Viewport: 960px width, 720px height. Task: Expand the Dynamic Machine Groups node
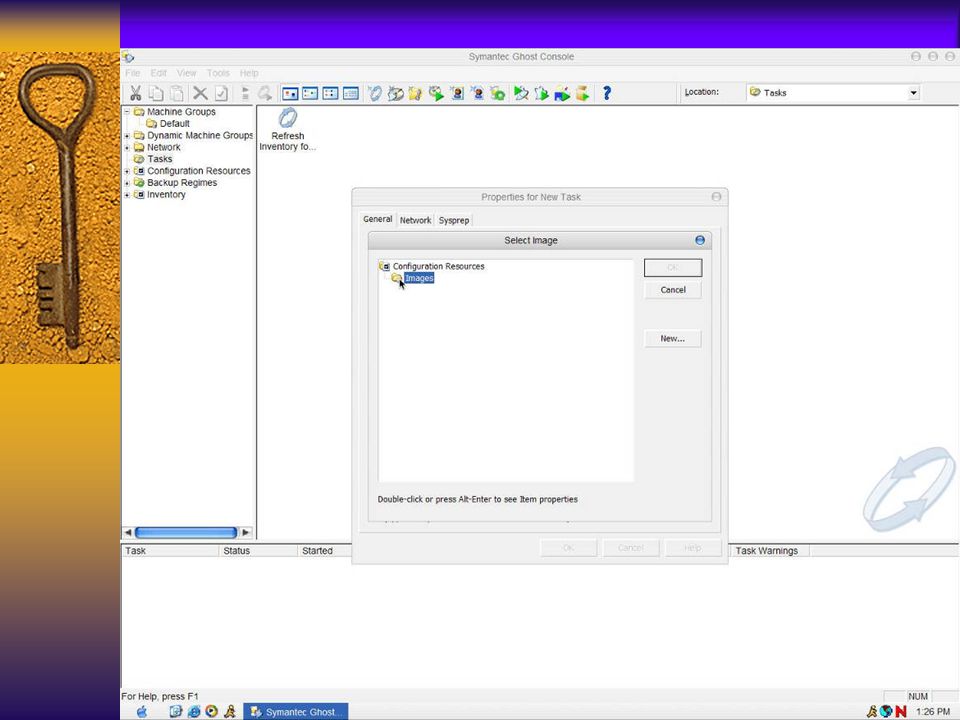(127, 135)
